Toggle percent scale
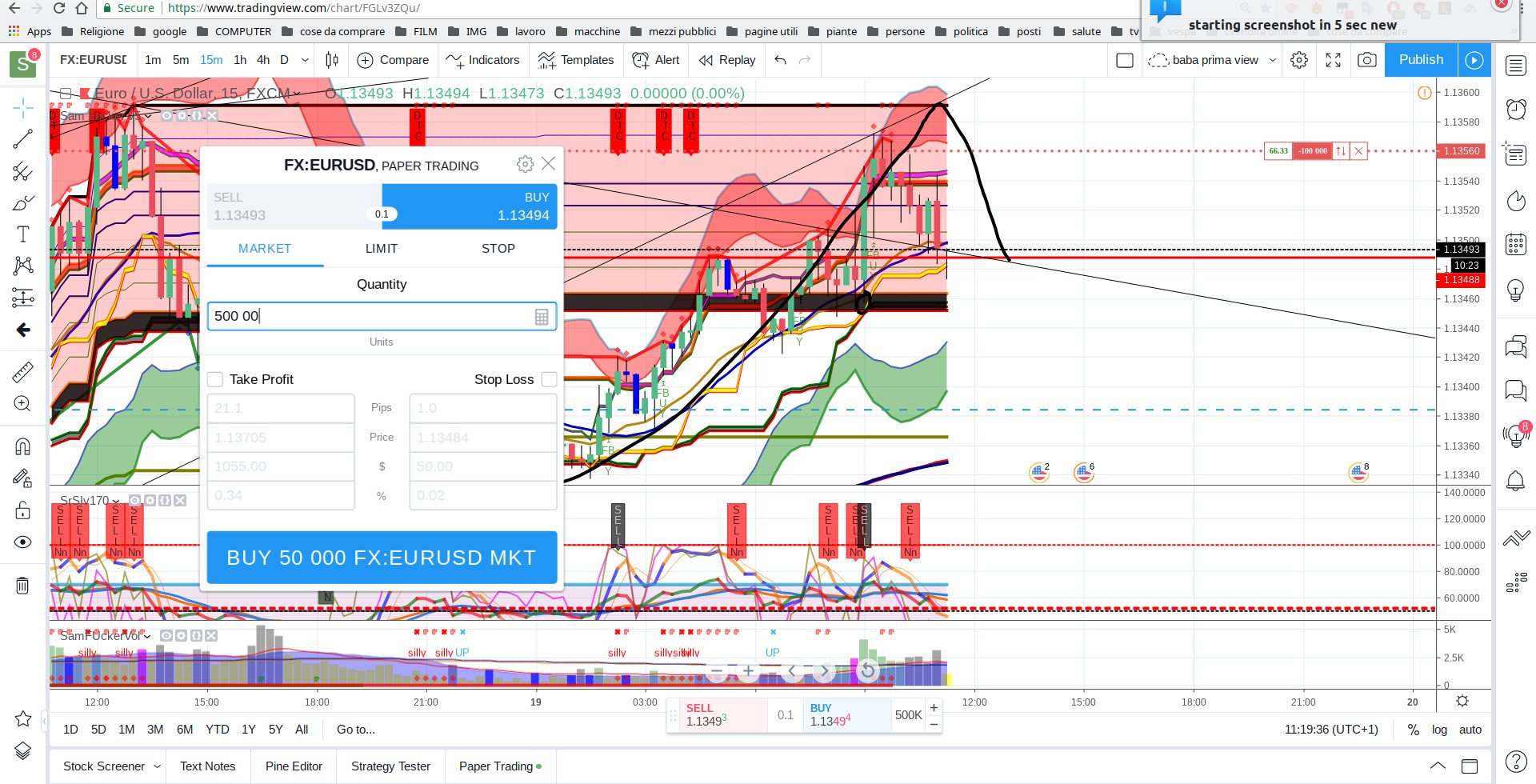1536x784 pixels. tap(1414, 730)
